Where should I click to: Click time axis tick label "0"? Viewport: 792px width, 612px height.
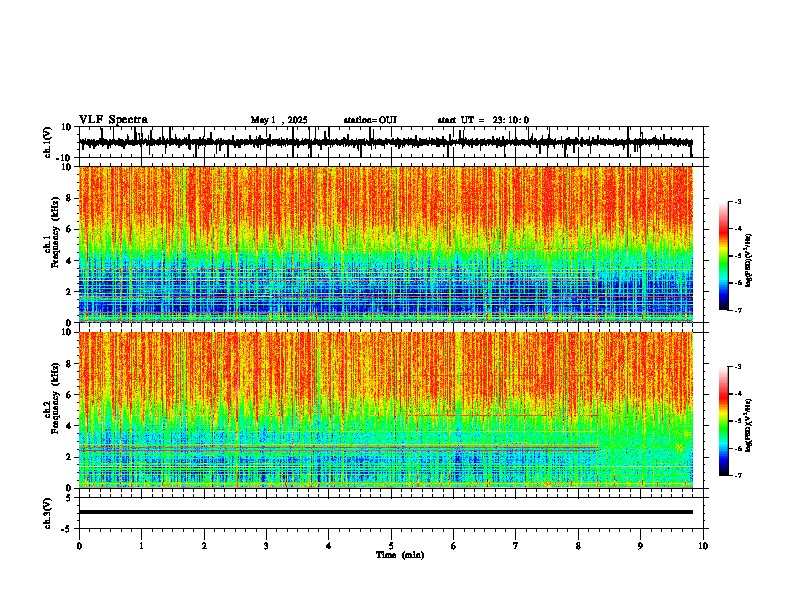point(79,546)
